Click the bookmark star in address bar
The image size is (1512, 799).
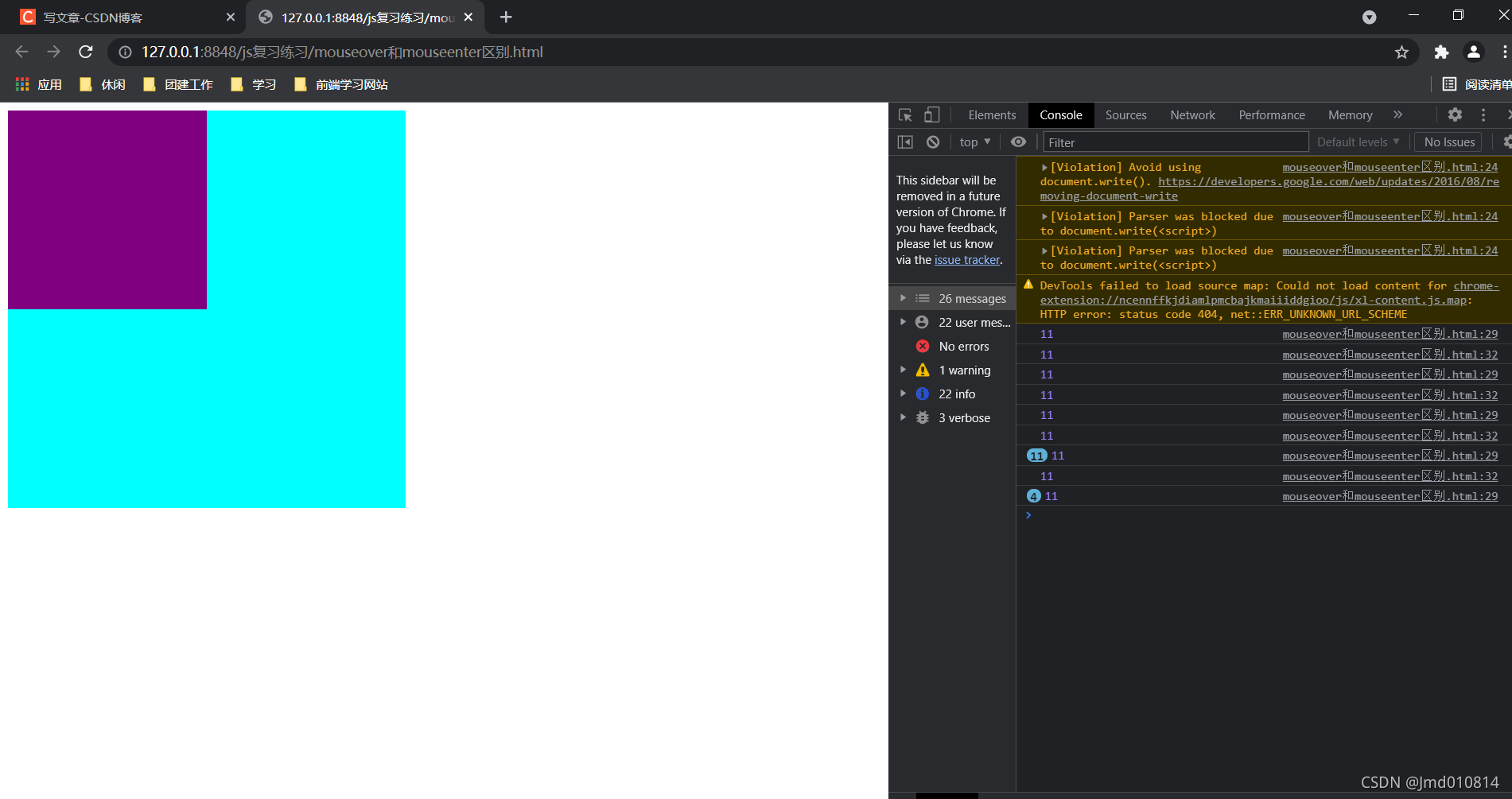click(1402, 52)
